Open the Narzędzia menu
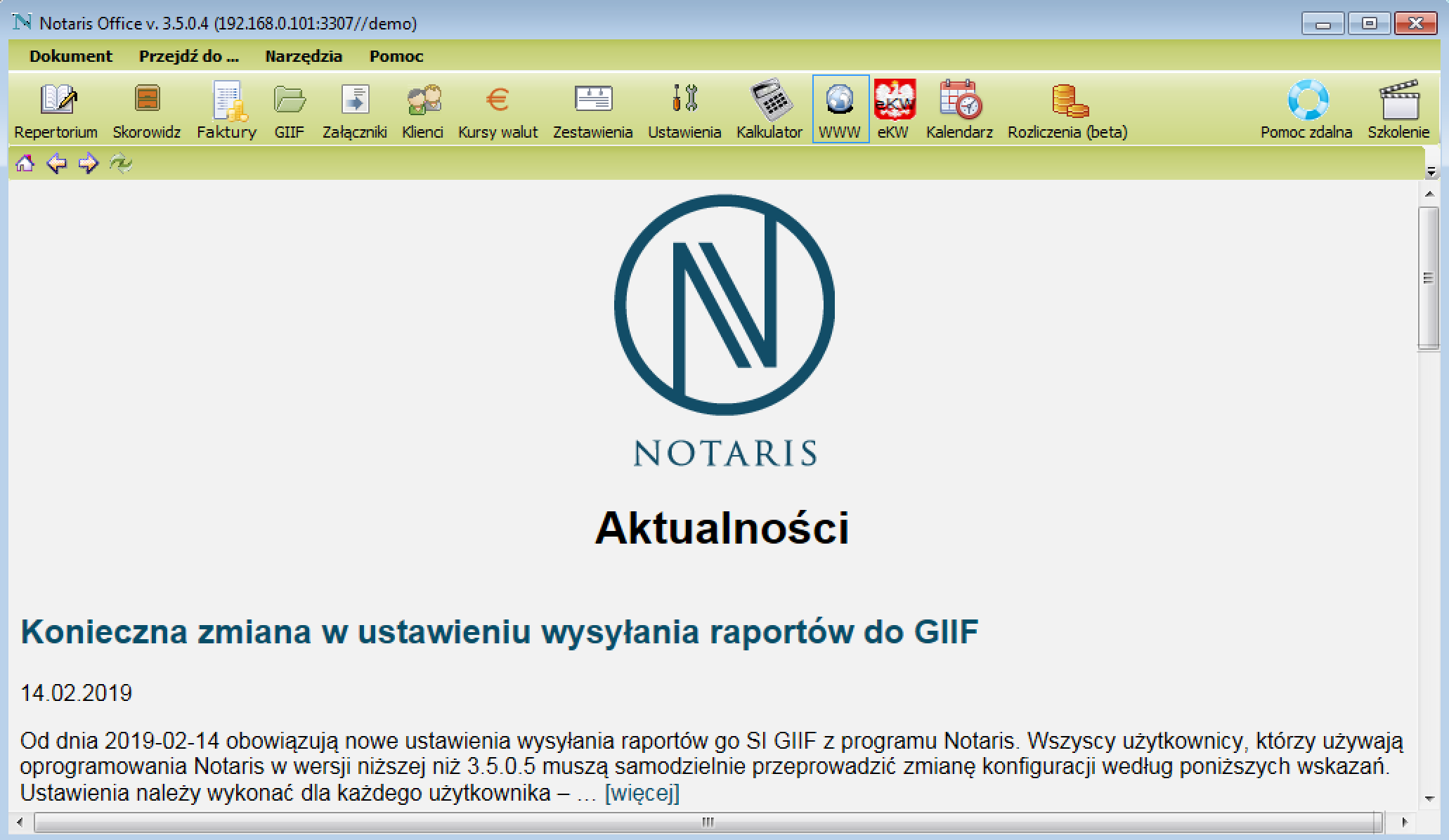 pyautogui.click(x=304, y=56)
